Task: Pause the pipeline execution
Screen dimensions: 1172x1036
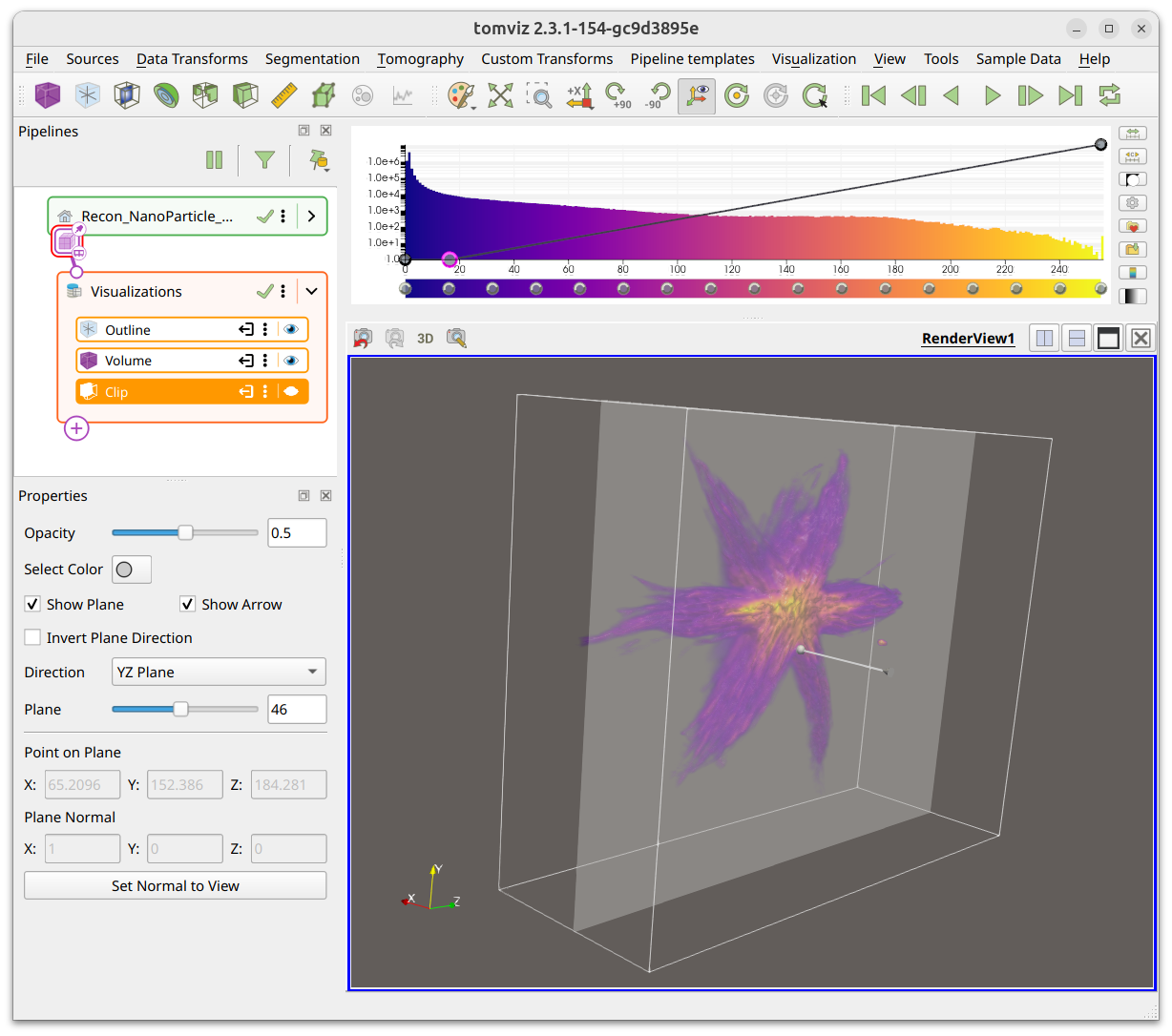Action: click(214, 159)
